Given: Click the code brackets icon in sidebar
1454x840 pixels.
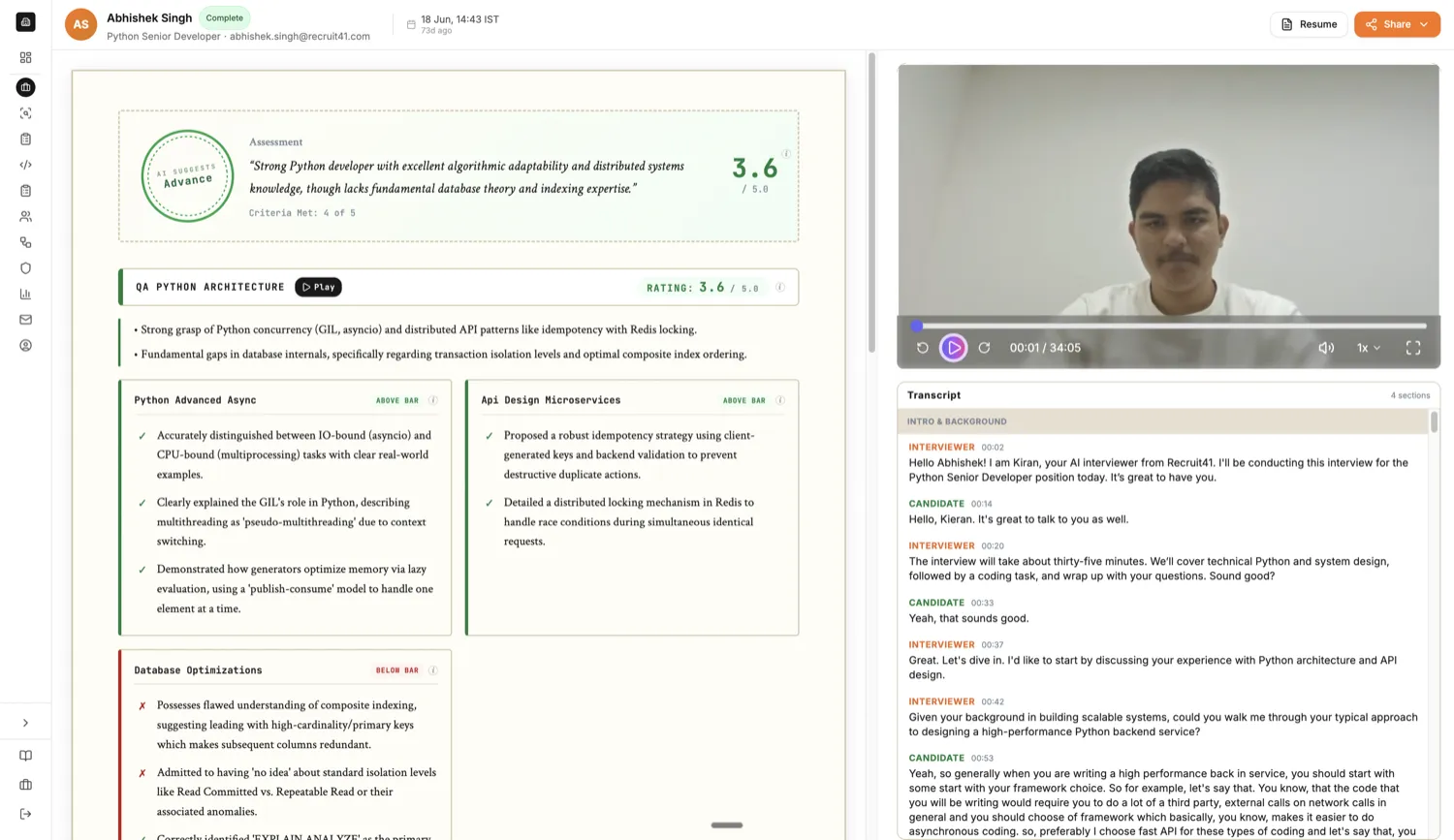Looking at the screenshot, I should click(25, 165).
